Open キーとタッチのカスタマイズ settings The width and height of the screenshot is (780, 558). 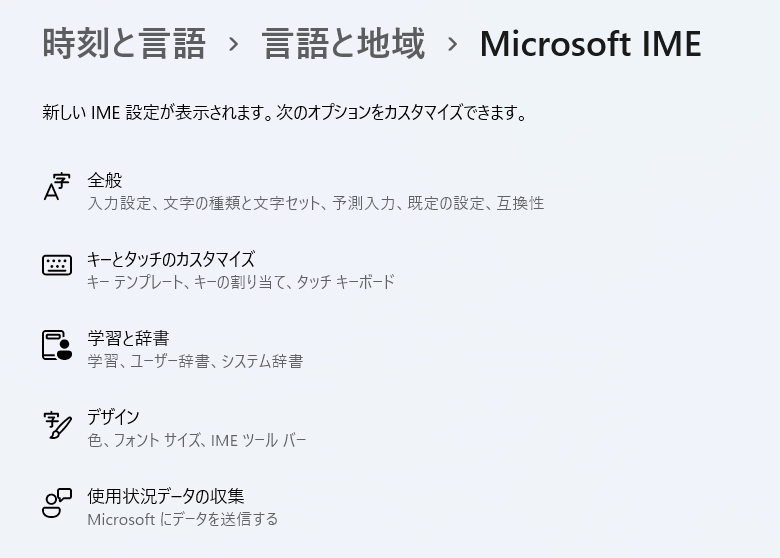click(390, 270)
